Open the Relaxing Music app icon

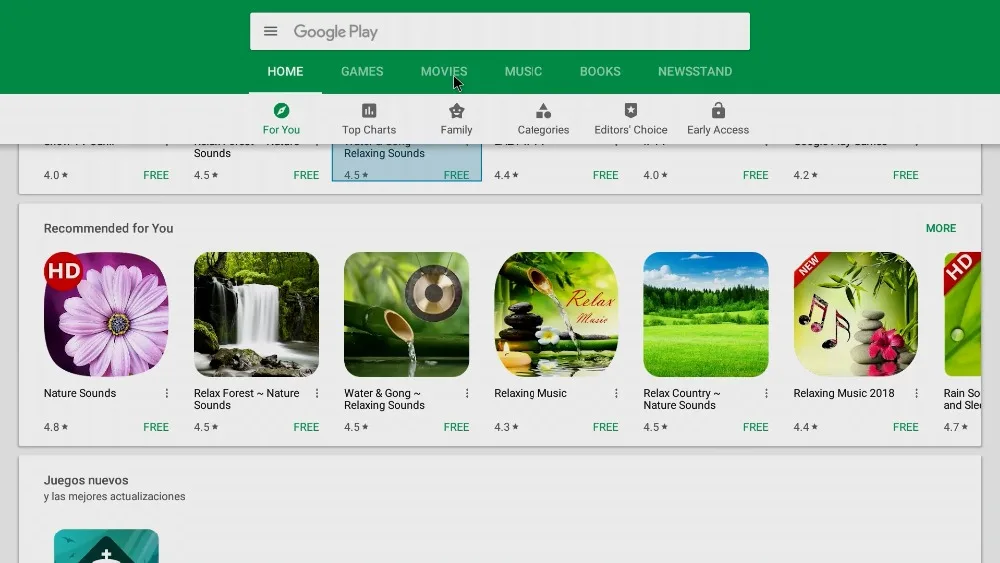556,314
